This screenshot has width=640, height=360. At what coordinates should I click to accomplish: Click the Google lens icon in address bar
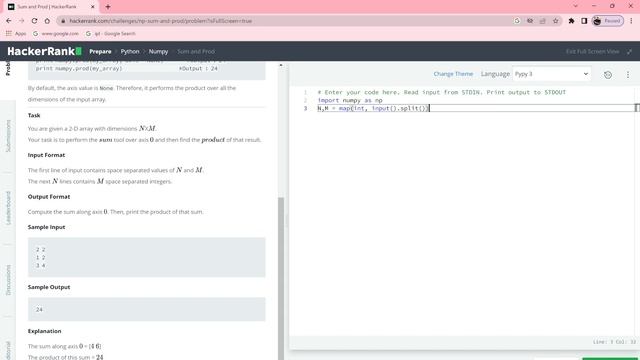(x=517, y=21)
